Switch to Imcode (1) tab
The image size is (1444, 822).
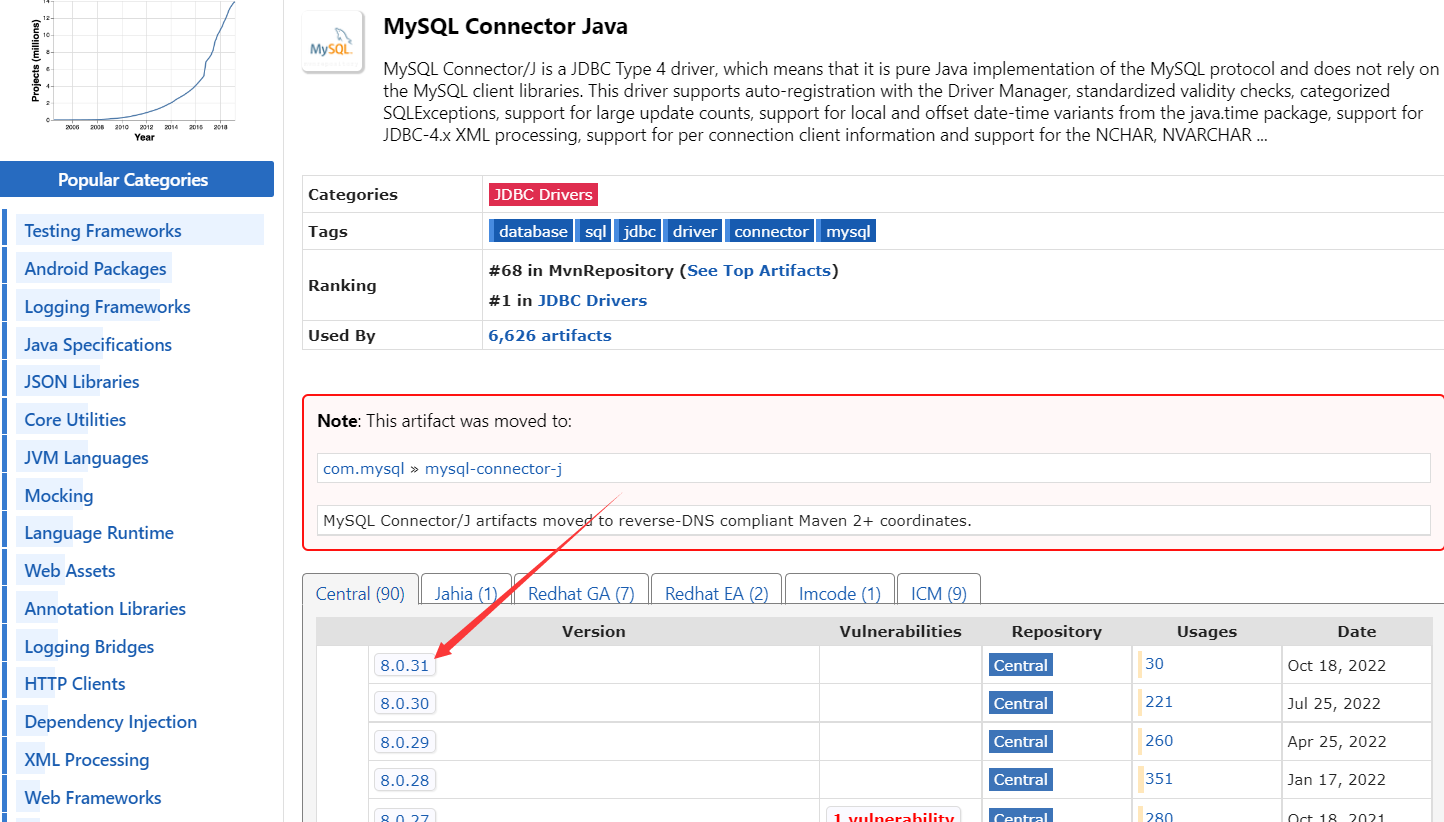coord(840,594)
